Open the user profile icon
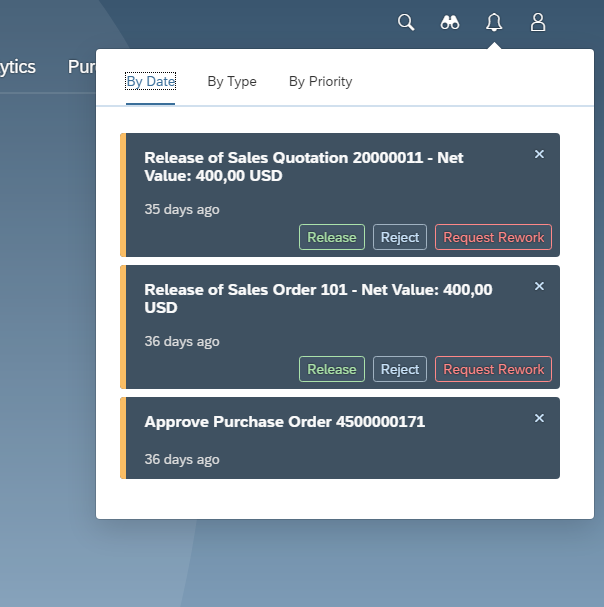 pyautogui.click(x=538, y=22)
